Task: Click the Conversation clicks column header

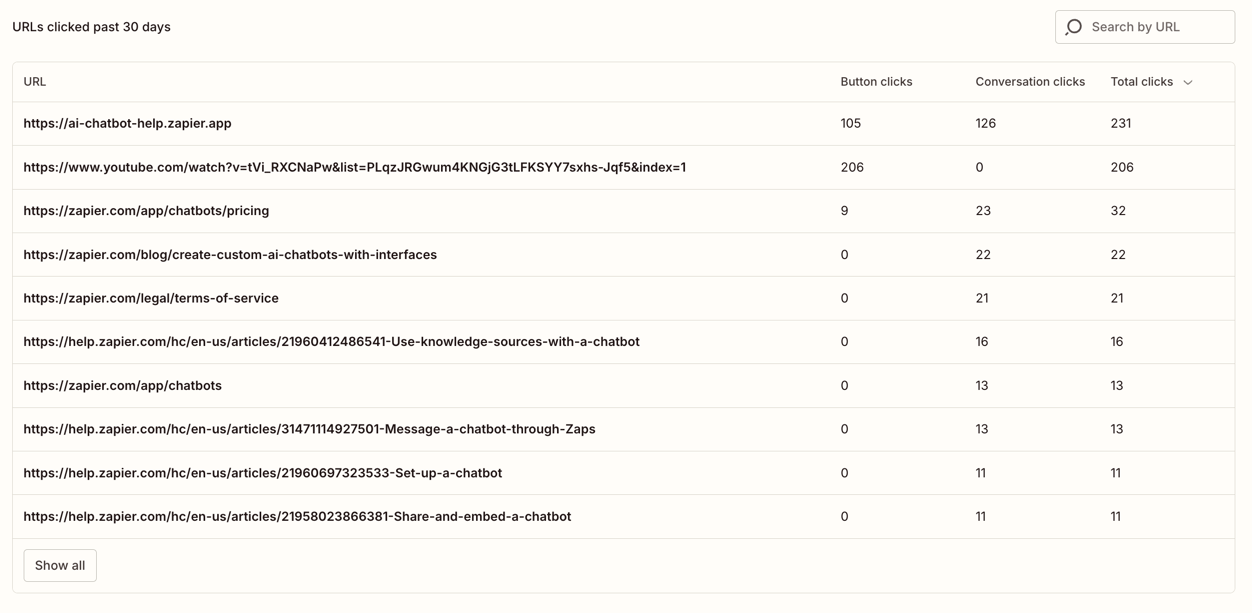Action: tap(1029, 82)
